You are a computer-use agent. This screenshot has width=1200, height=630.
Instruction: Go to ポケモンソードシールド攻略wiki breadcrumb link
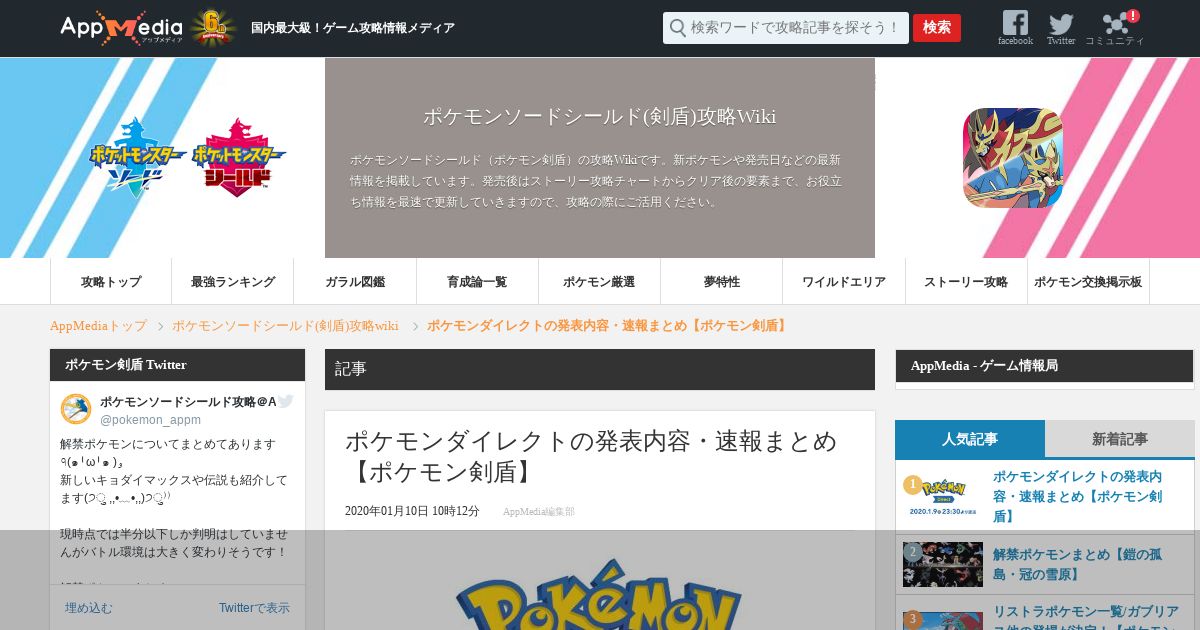285,326
